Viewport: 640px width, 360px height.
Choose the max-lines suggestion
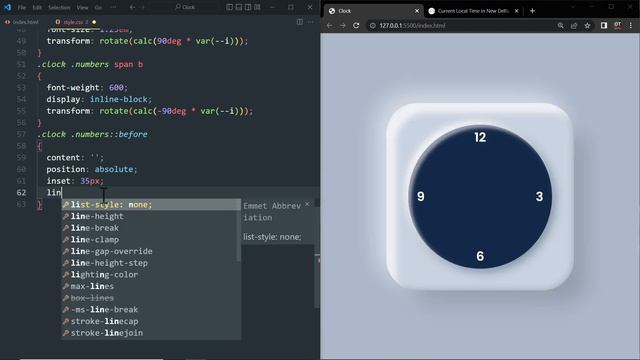coord(151,286)
